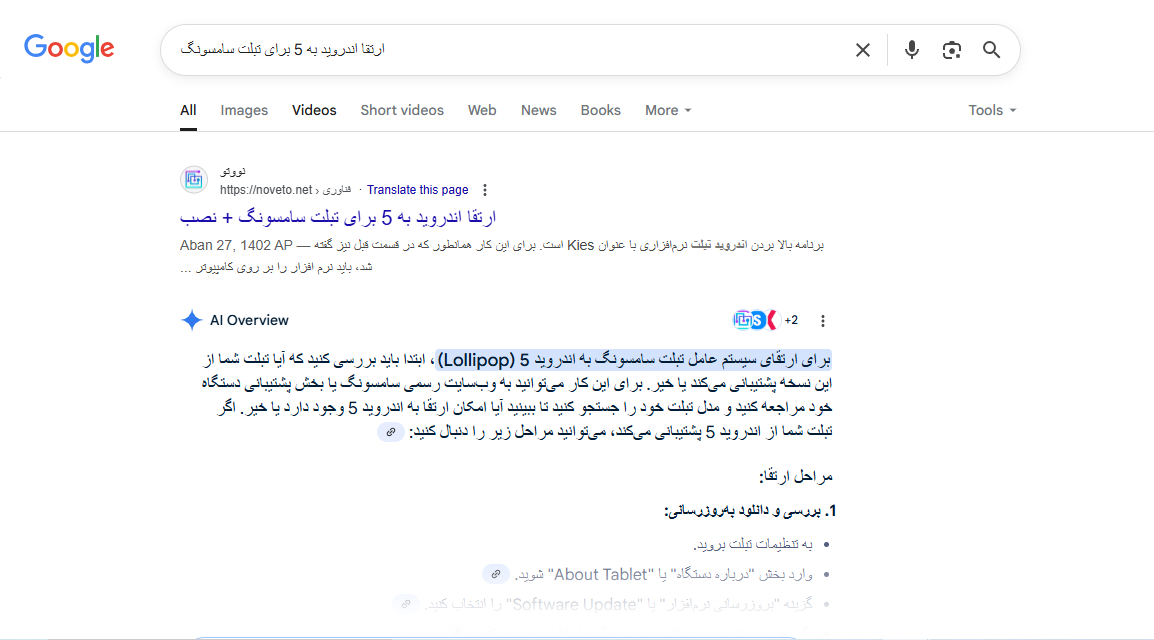Click the magnifying glass search button

click(x=991, y=50)
